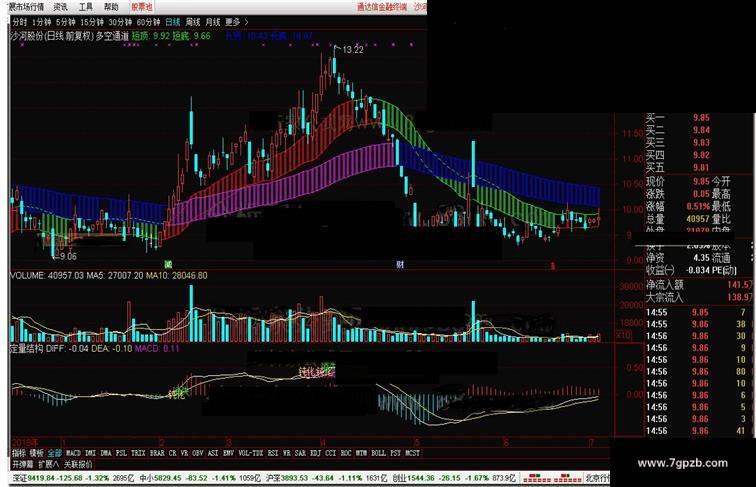The image size is (756, 487).
Task: Switch to 分时 chart period
Action: coord(20,22)
